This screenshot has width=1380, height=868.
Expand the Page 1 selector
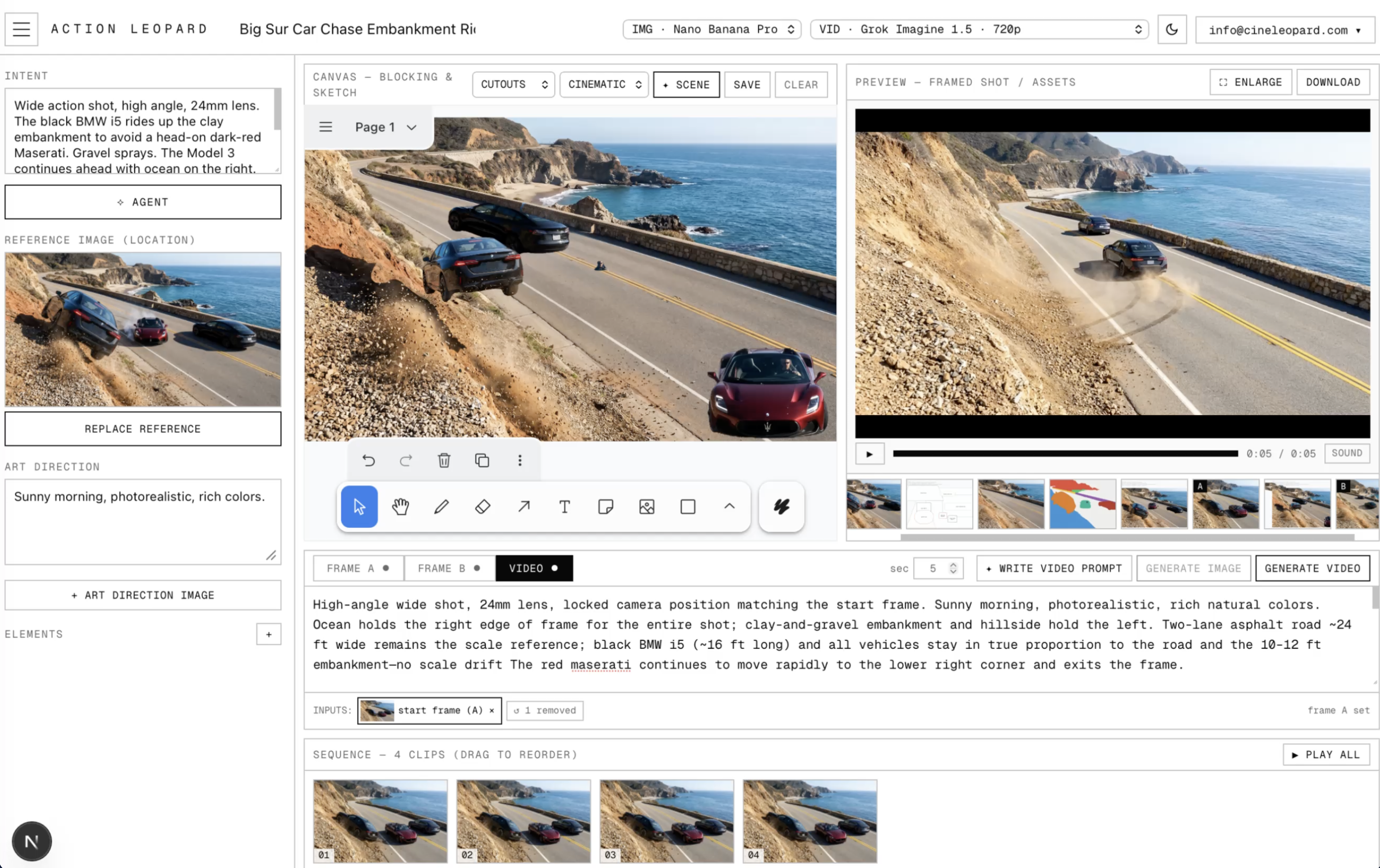[x=386, y=127]
